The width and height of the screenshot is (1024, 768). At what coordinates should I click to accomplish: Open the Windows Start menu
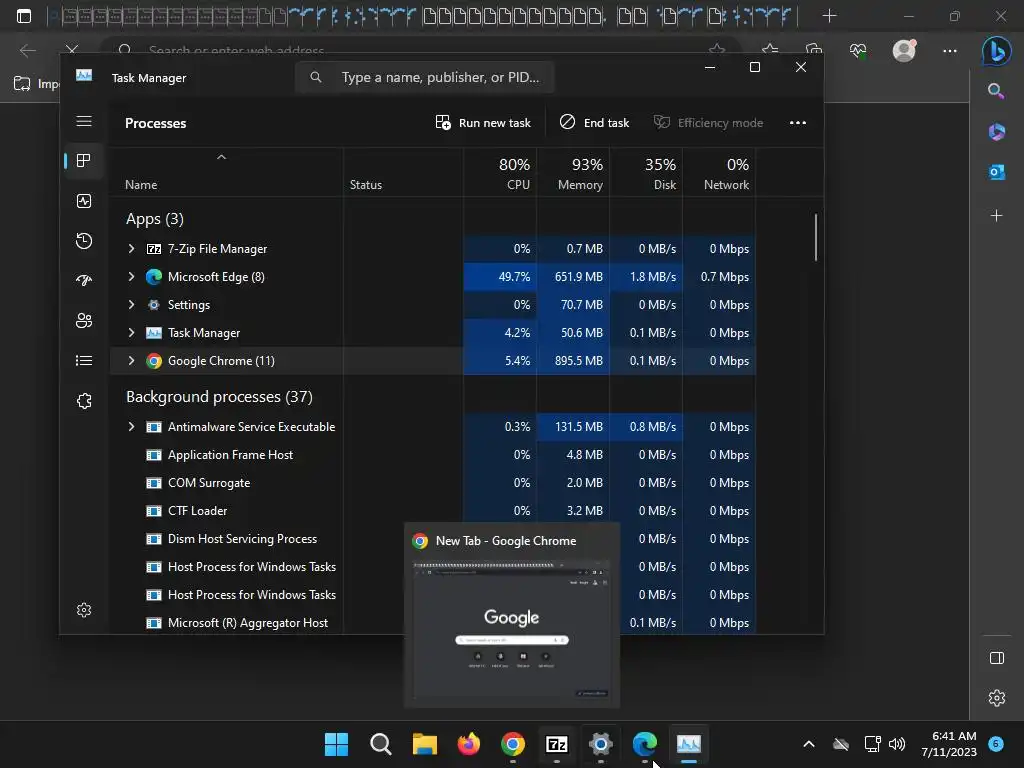click(336, 744)
